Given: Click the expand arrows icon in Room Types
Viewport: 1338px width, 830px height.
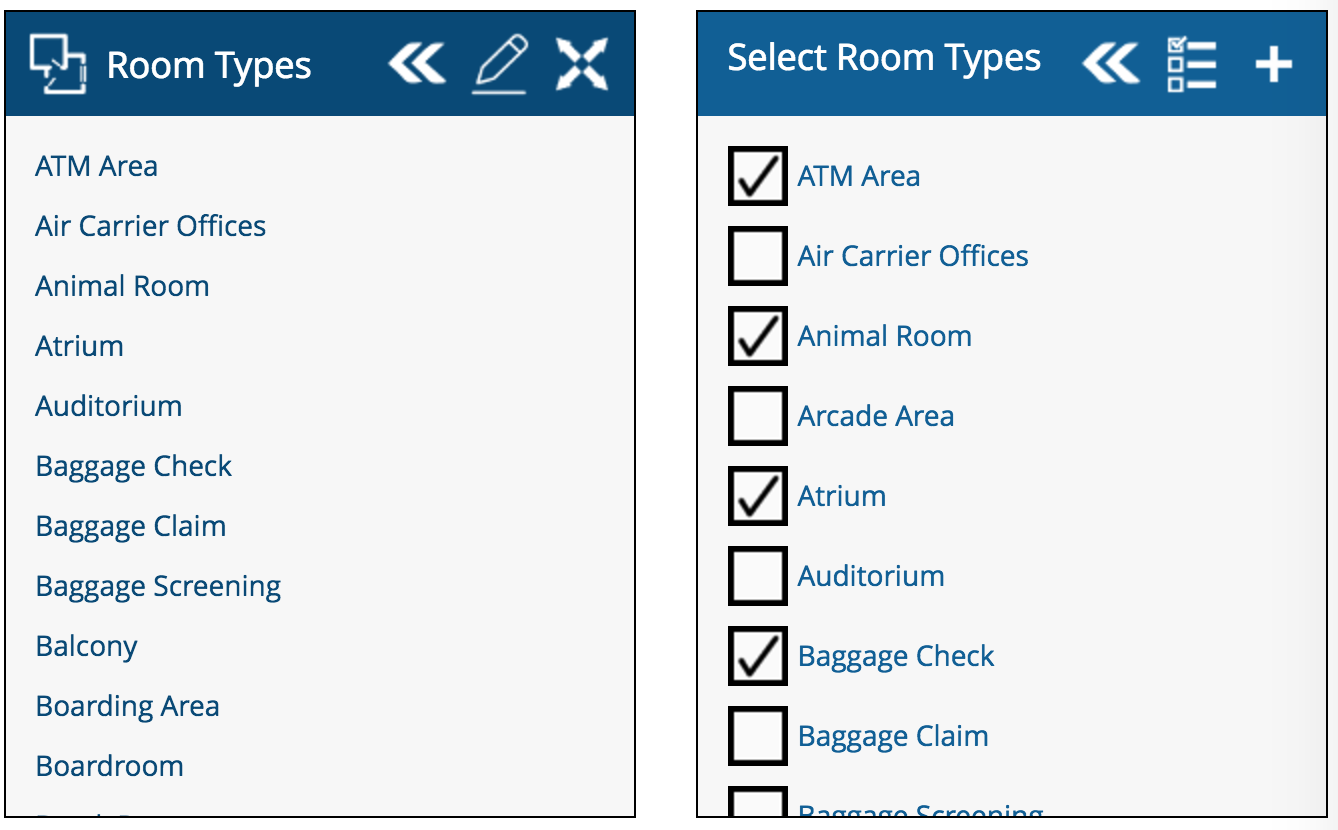Looking at the screenshot, I should (582, 65).
